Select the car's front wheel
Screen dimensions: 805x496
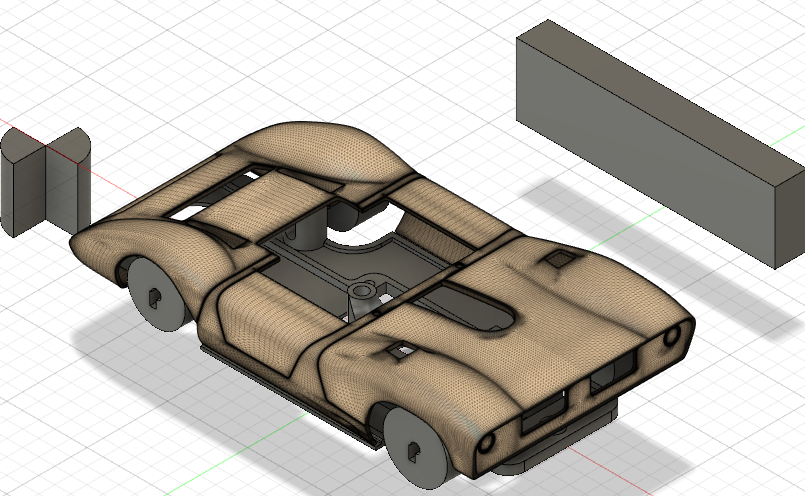[415, 447]
